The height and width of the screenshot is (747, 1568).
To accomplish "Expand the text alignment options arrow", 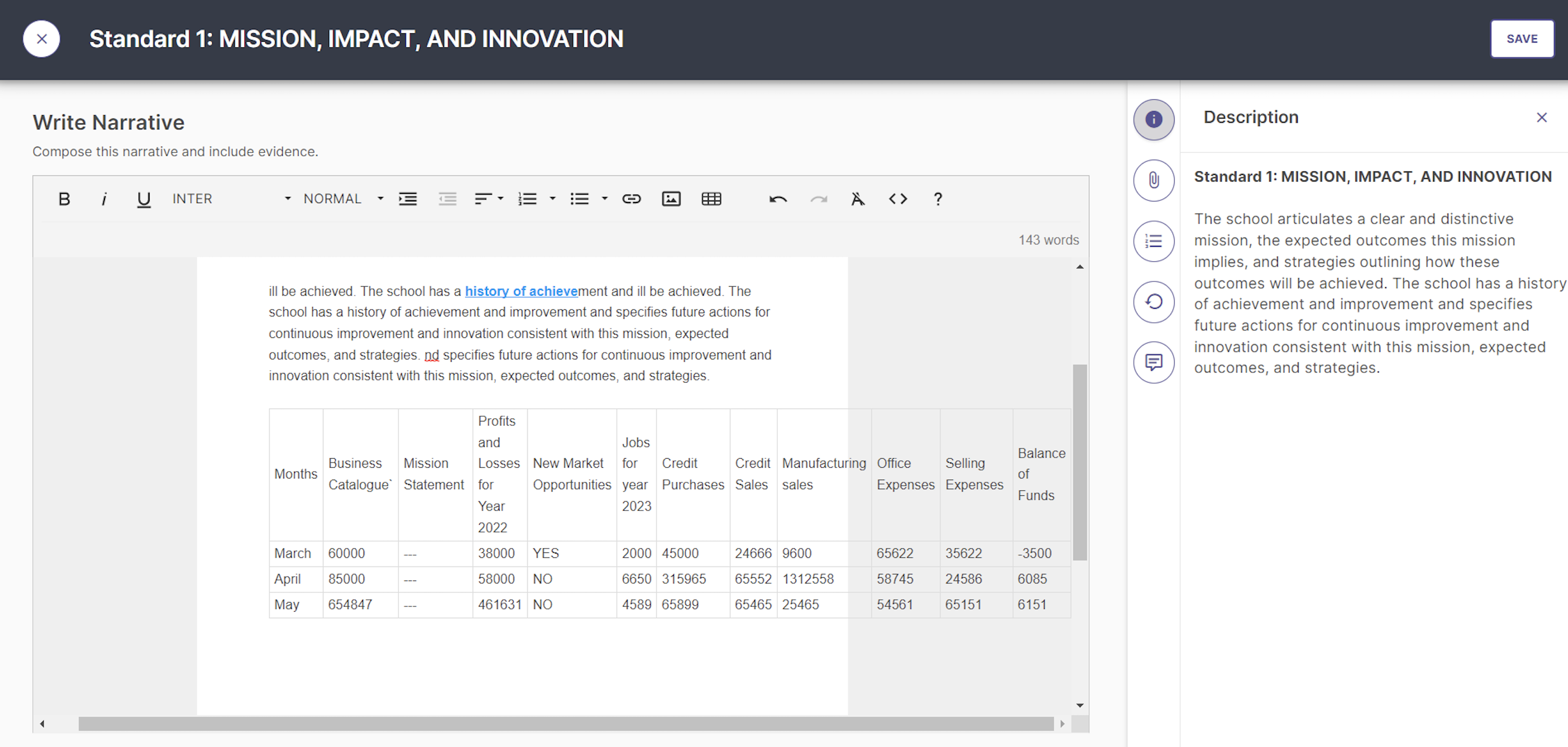I will point(500,199).
